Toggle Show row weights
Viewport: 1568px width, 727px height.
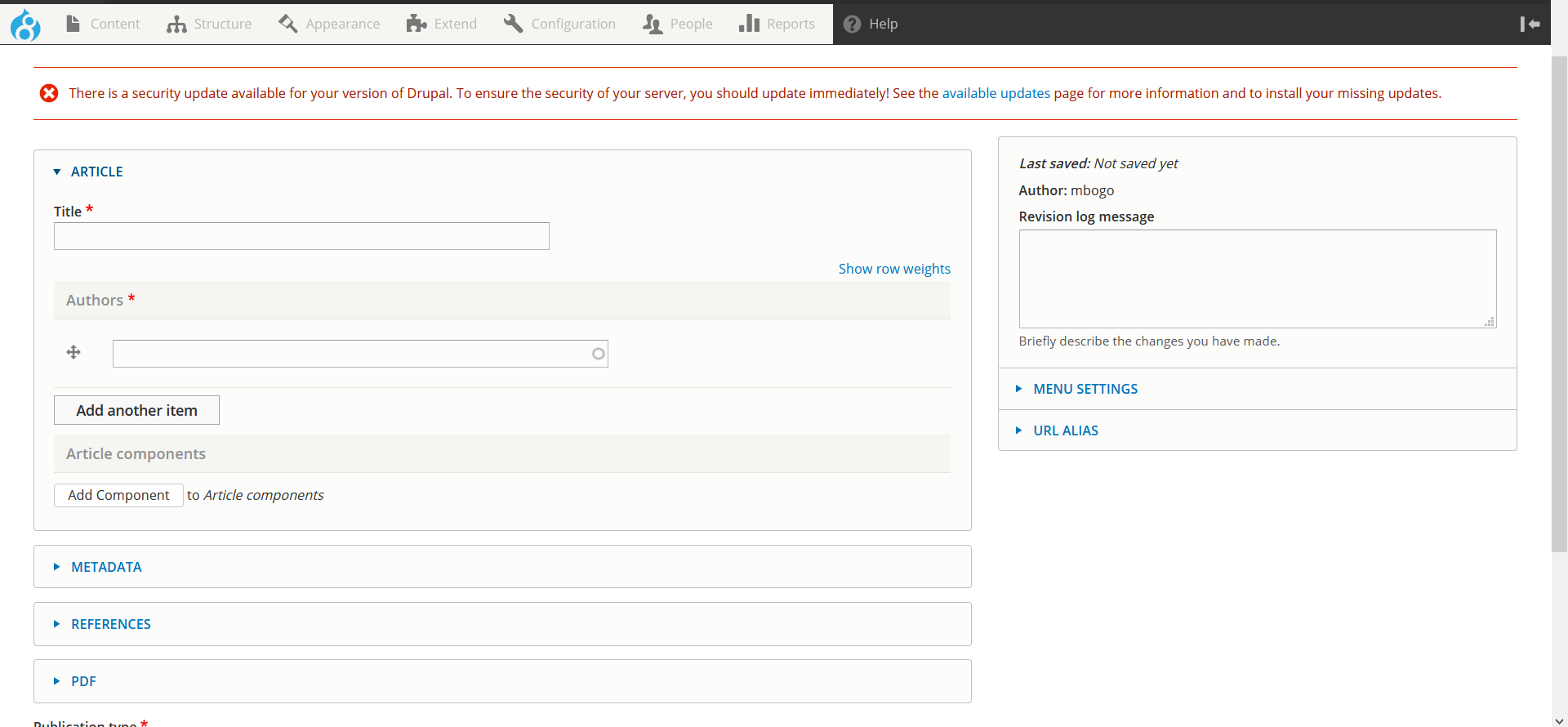pyautogui.click(x=893, y=269)
